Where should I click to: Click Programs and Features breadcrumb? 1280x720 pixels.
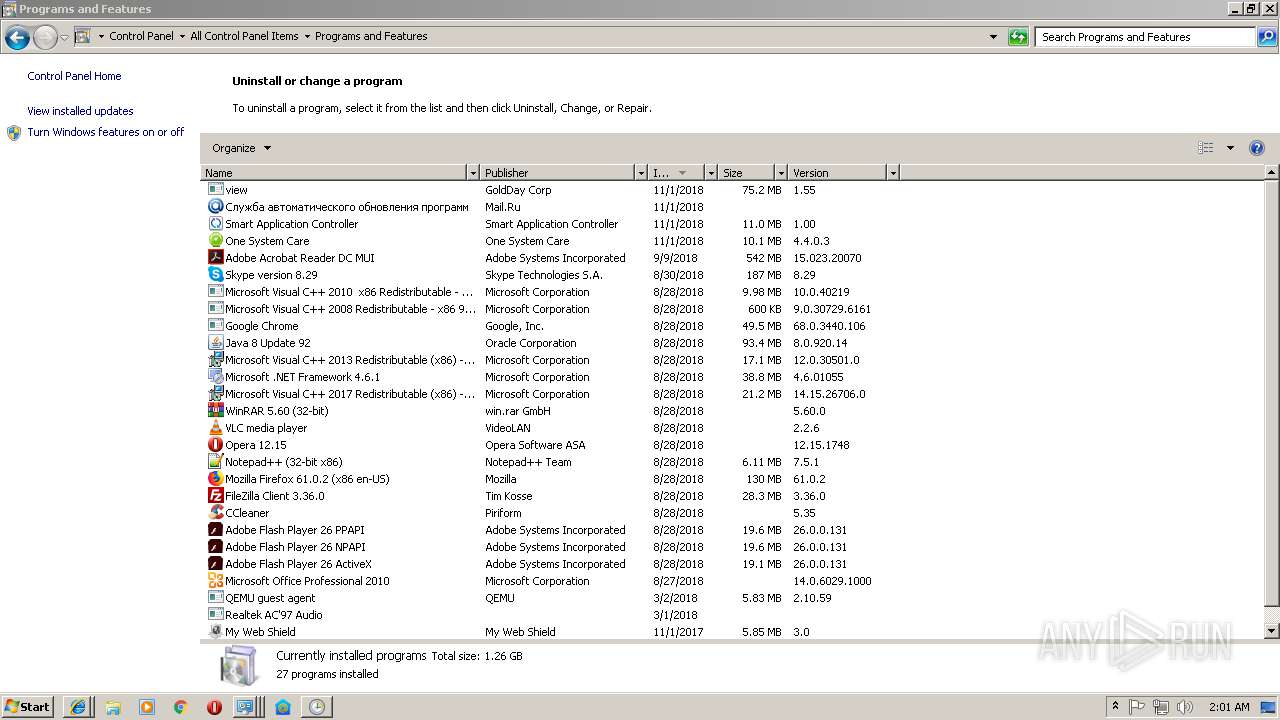[x=371, y=36]
